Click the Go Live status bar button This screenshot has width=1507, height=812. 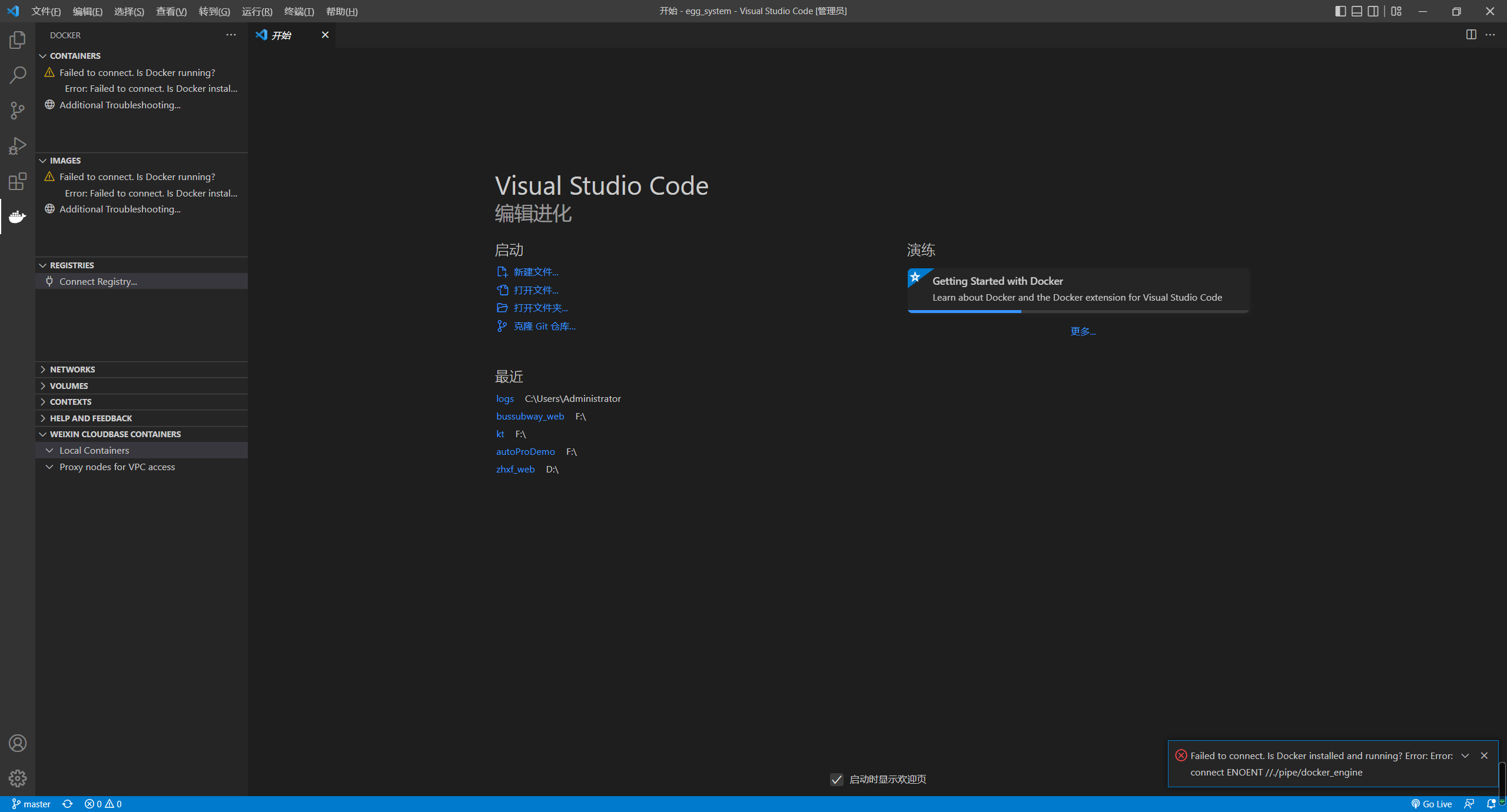tap(1432, 804)
